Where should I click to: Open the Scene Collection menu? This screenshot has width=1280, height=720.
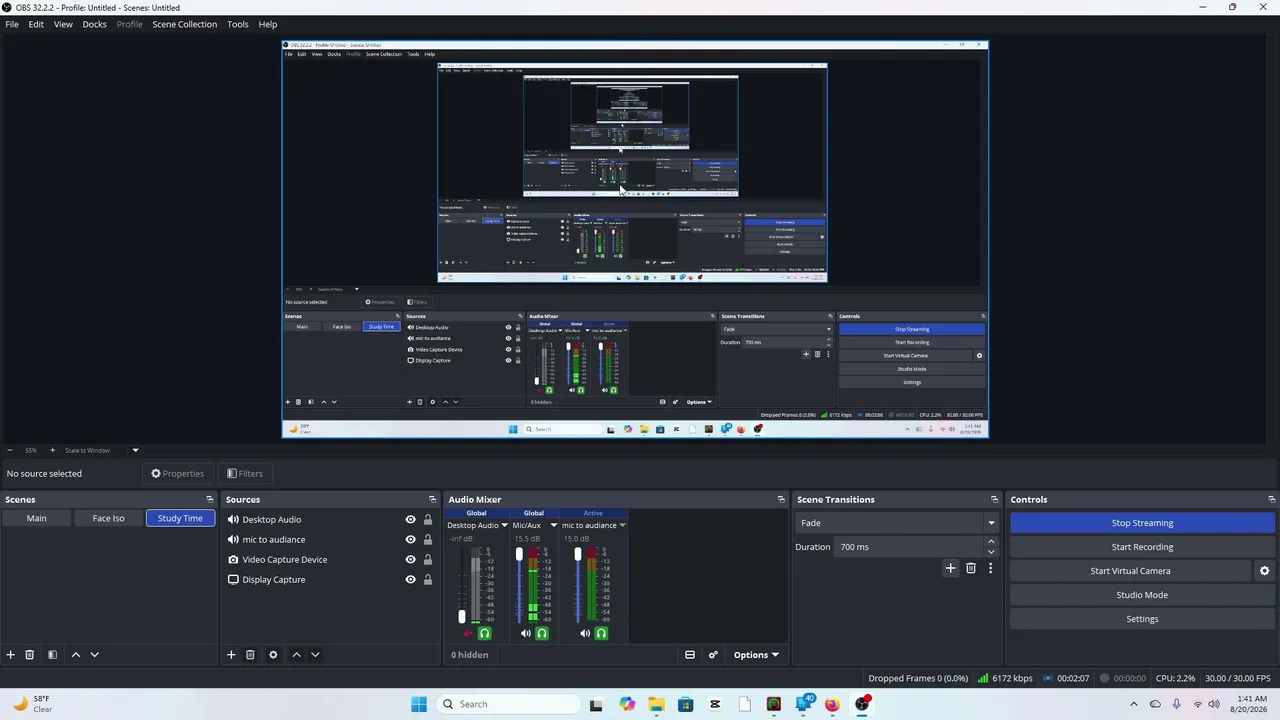click(184, 24)
